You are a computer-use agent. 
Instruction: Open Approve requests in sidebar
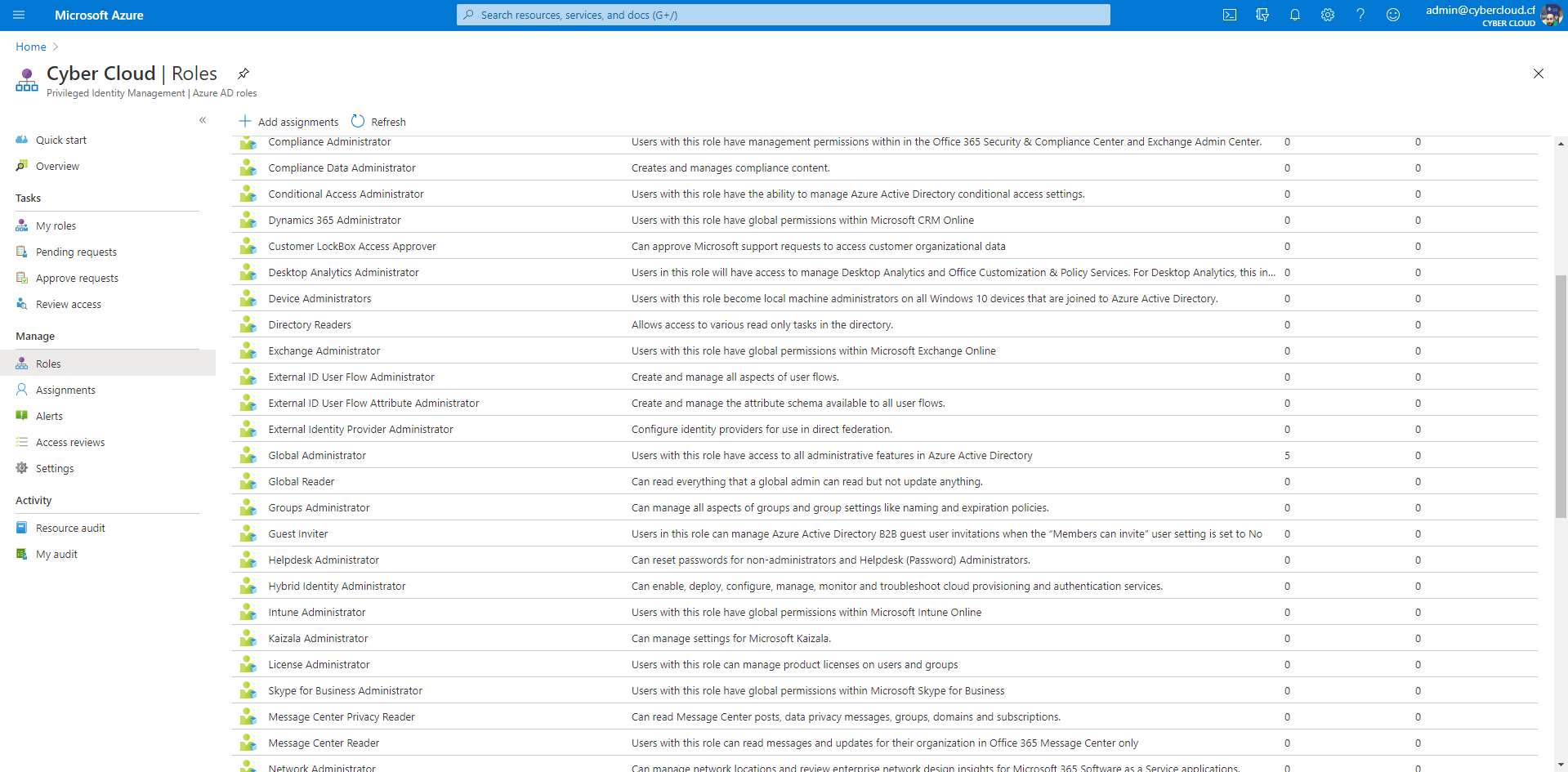pos(77,278)
